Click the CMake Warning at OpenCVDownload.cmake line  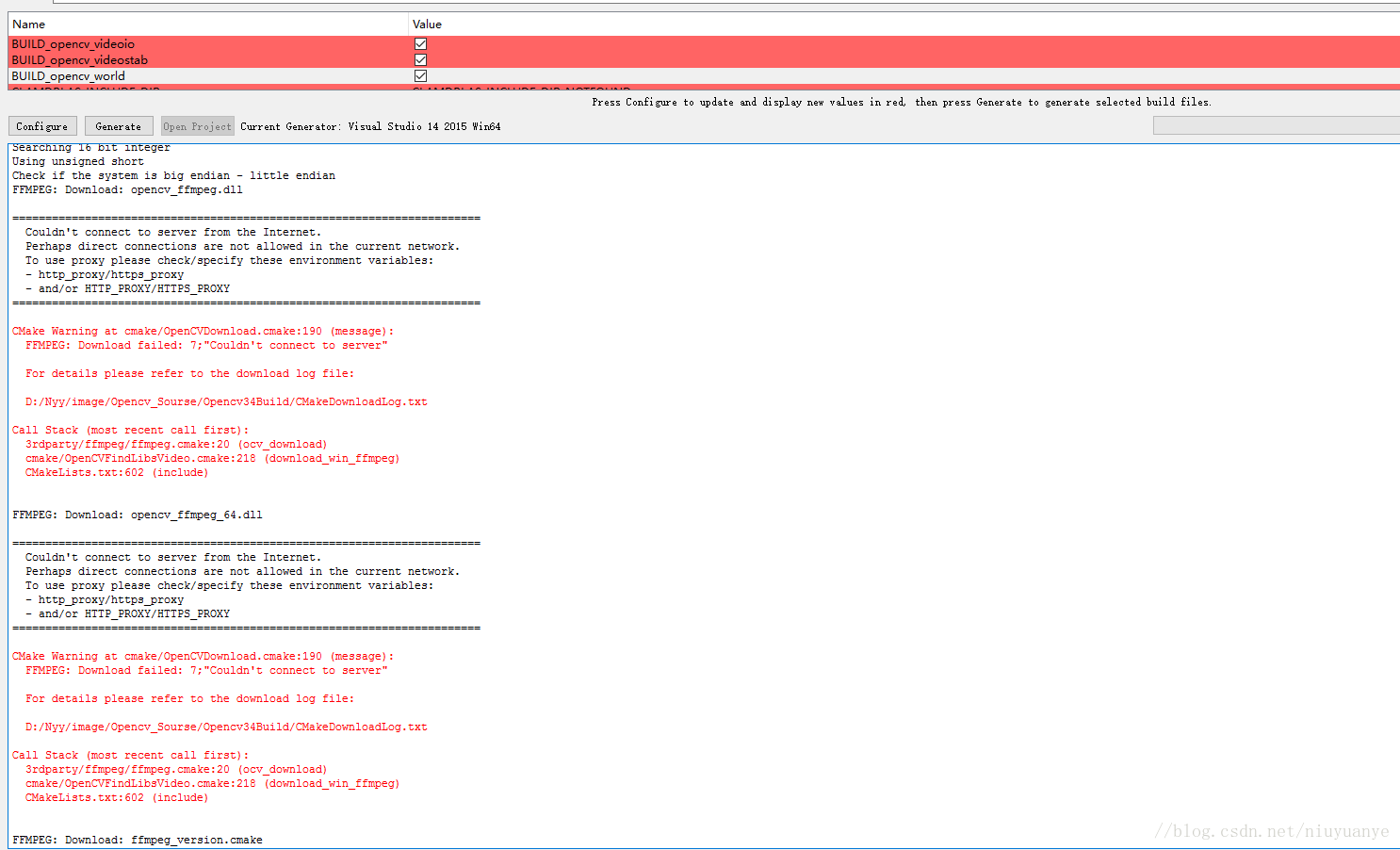[x=203, y=330]
